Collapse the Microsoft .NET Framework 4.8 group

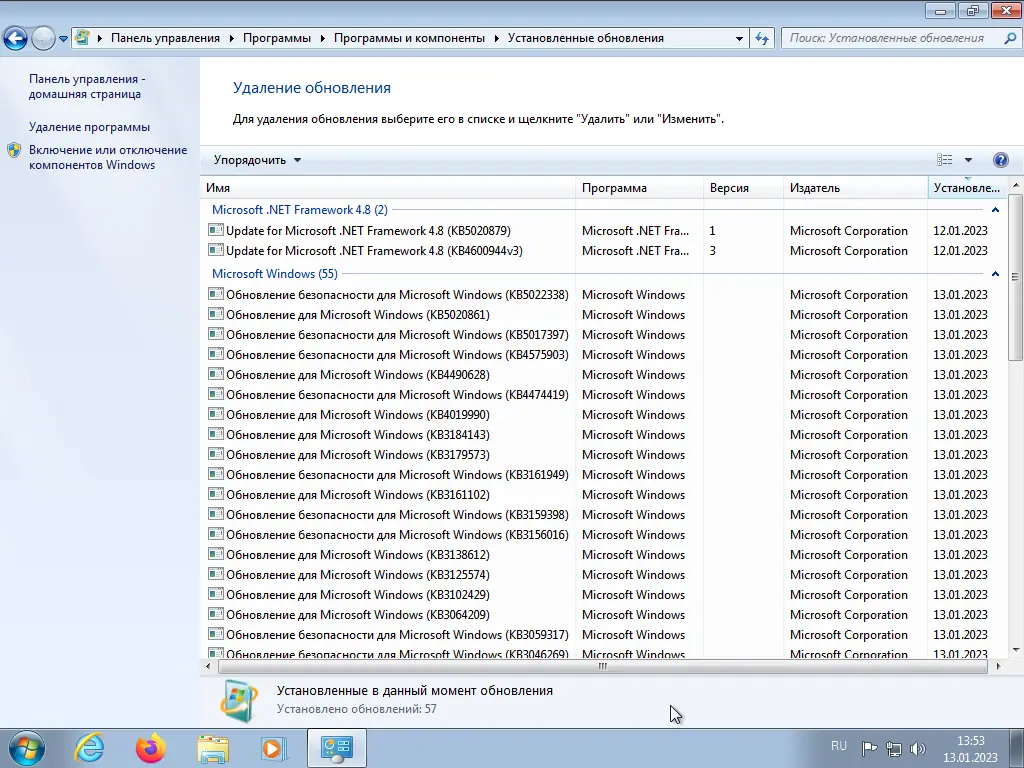(x=995, y=210)
